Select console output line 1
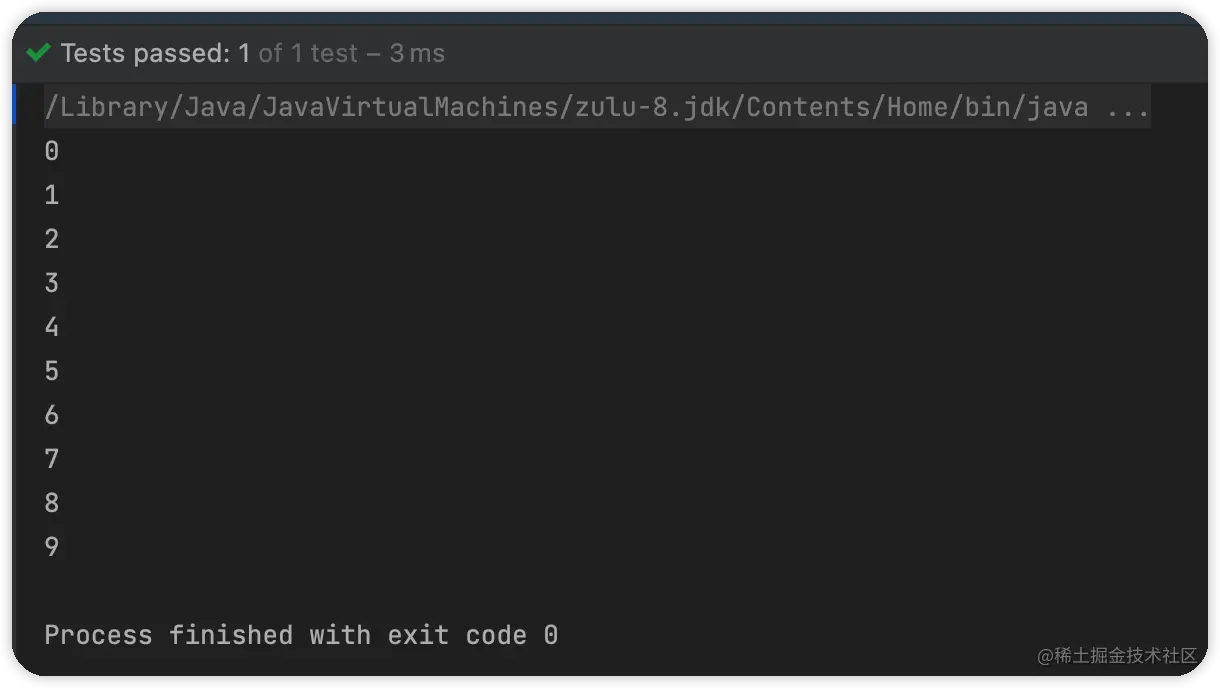Viewport: 1220px width, 688px height. point(51,194)
